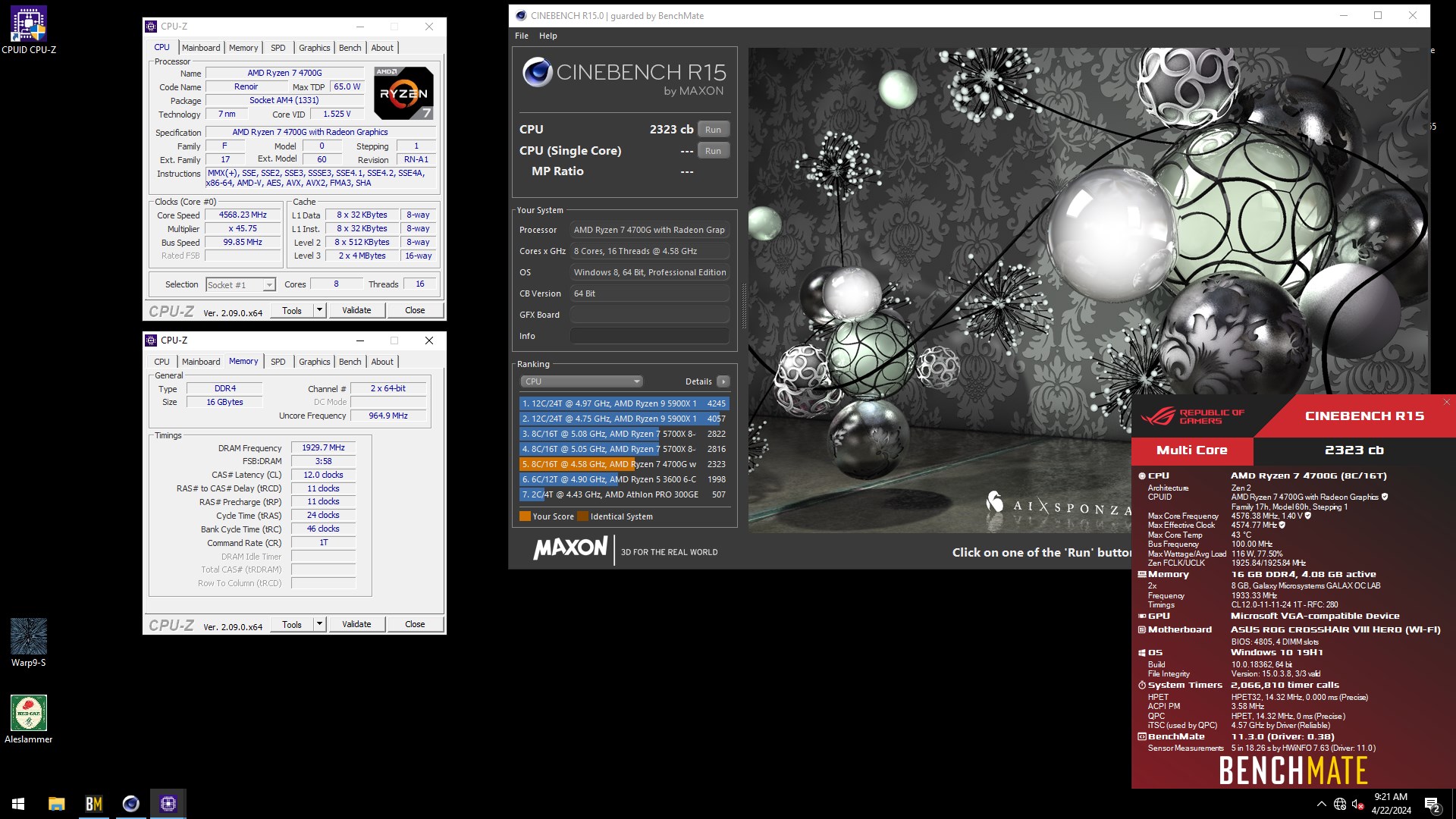The image size is (1456, 819).
Task: Click the Core Speed value 4568.23 MHz
Action: 243,215
